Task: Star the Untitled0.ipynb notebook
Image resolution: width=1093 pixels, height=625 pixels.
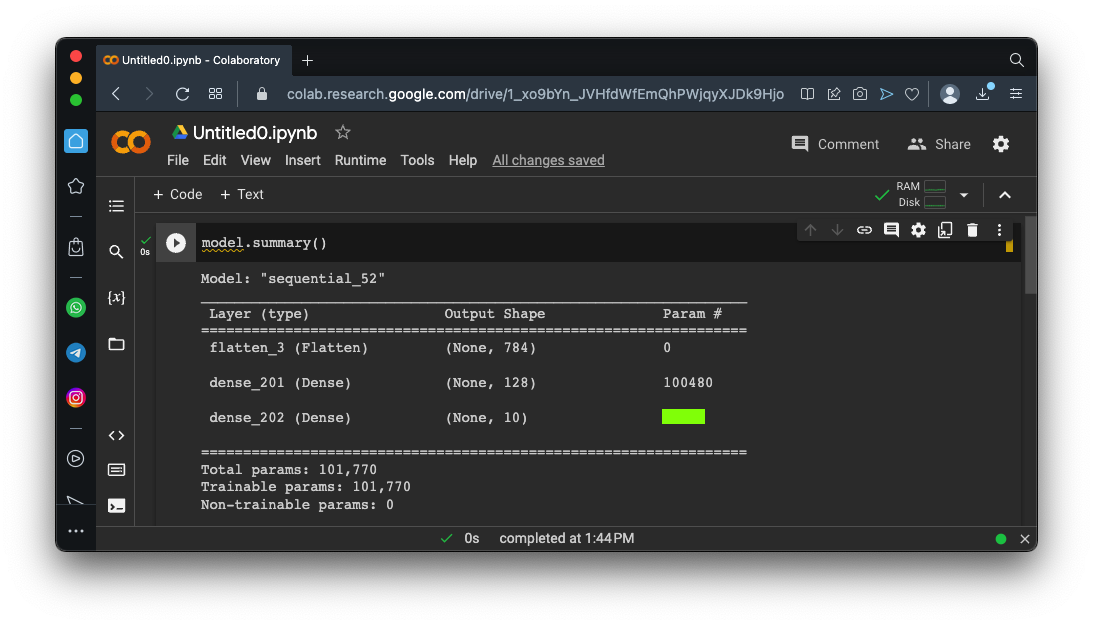Action: pos(343,132)
